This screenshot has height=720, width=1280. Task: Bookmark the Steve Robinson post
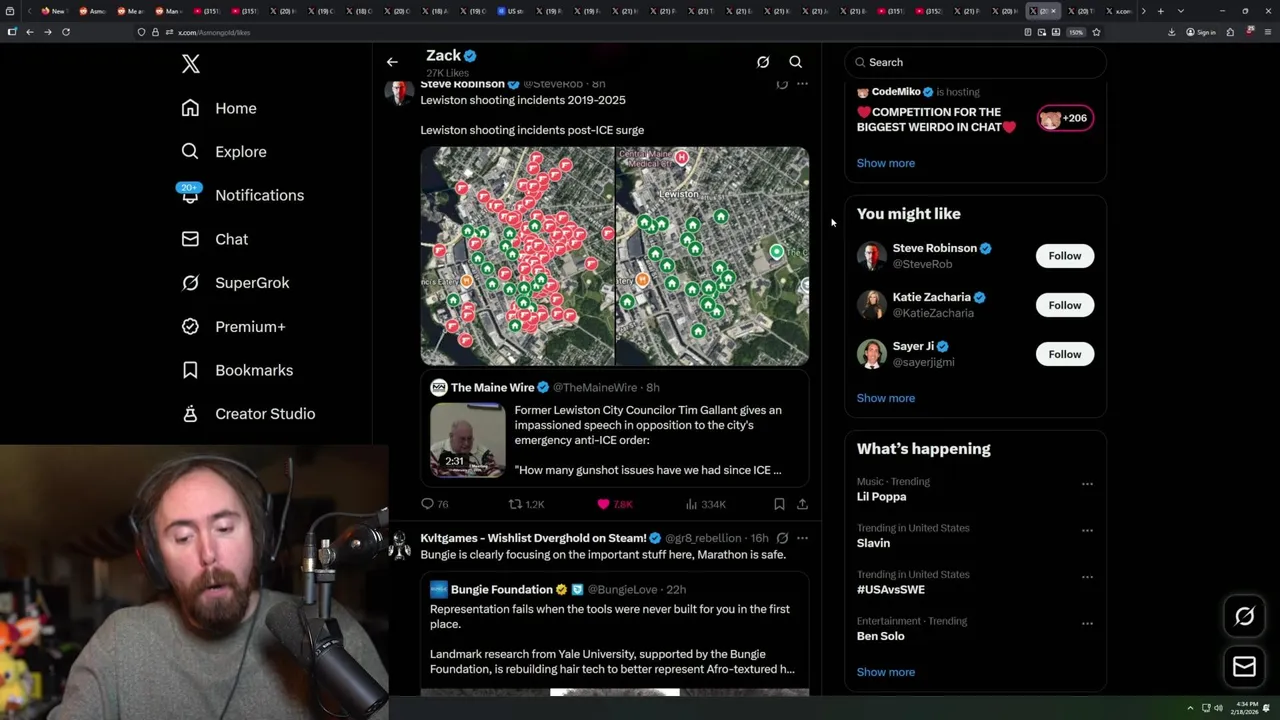click(x=779, y=504)
